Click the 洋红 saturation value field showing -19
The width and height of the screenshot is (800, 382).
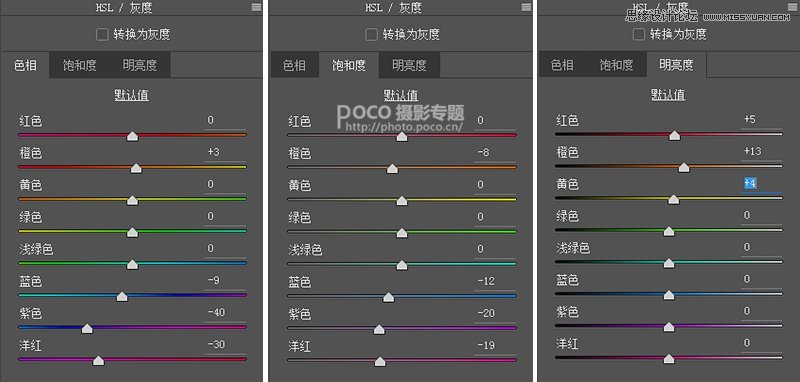pyautogui.click(x=495, y=346)
